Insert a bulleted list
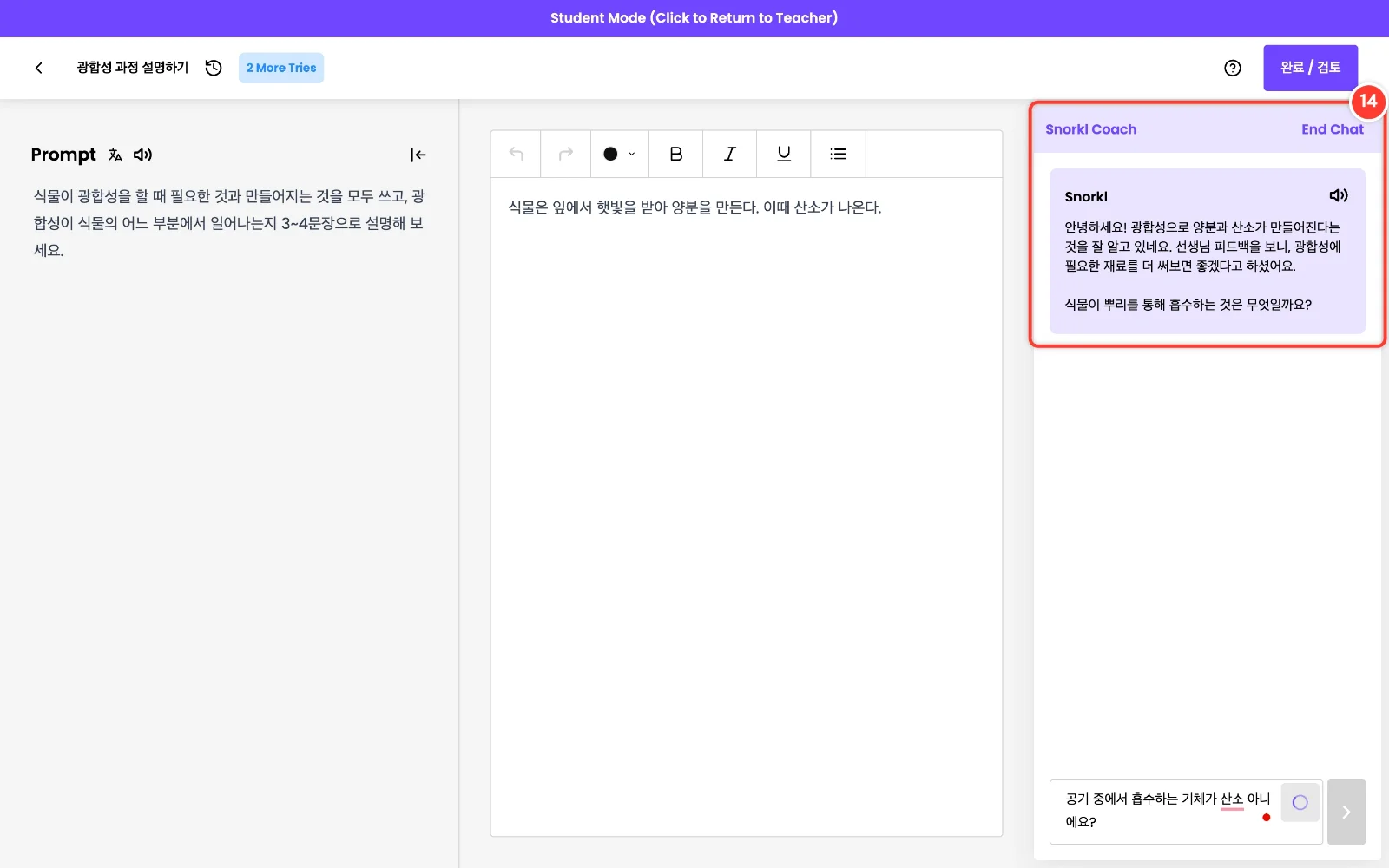1389x868 pixels. pos(838,154)
